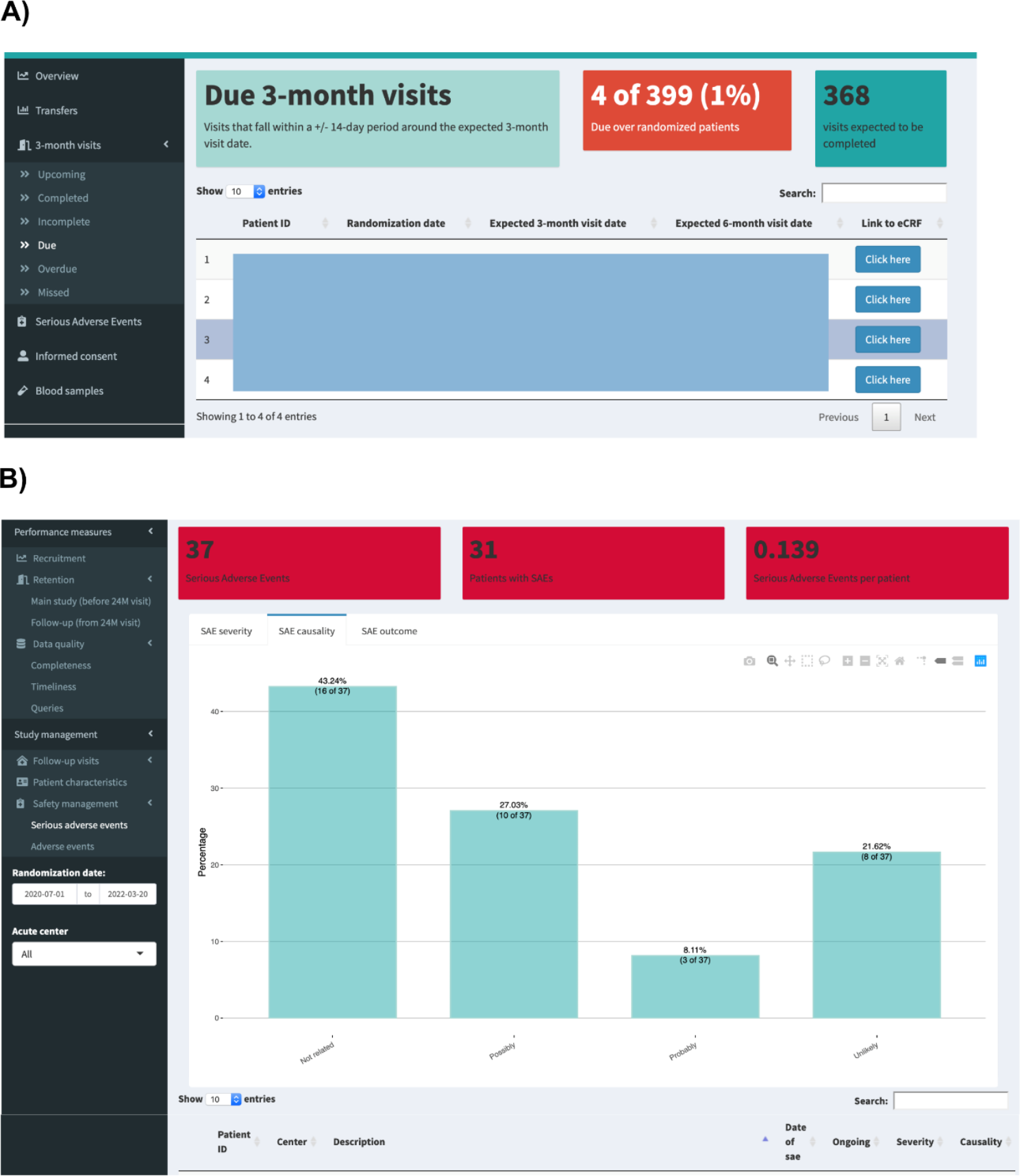Switch to SAE severity tab

[x=226, y=630]
